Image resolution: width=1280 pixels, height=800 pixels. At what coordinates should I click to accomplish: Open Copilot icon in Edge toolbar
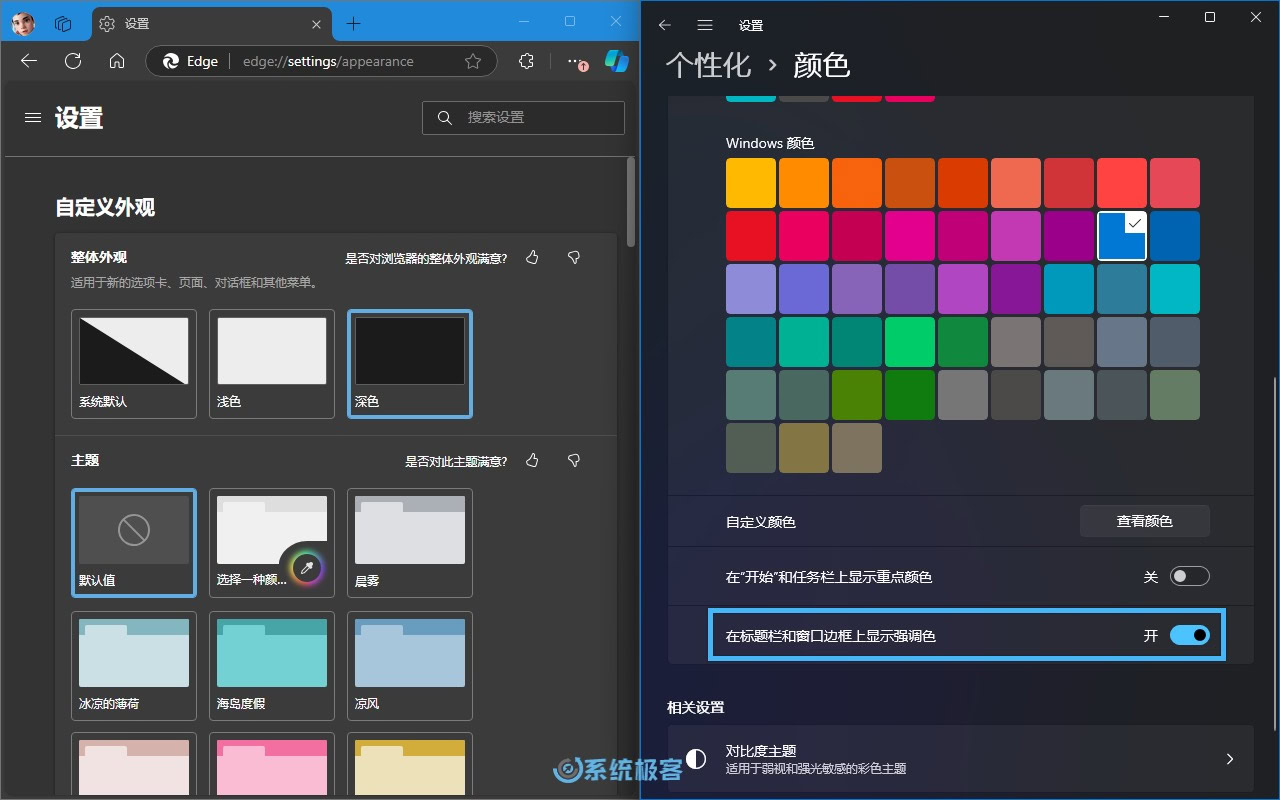pos(617,61)
